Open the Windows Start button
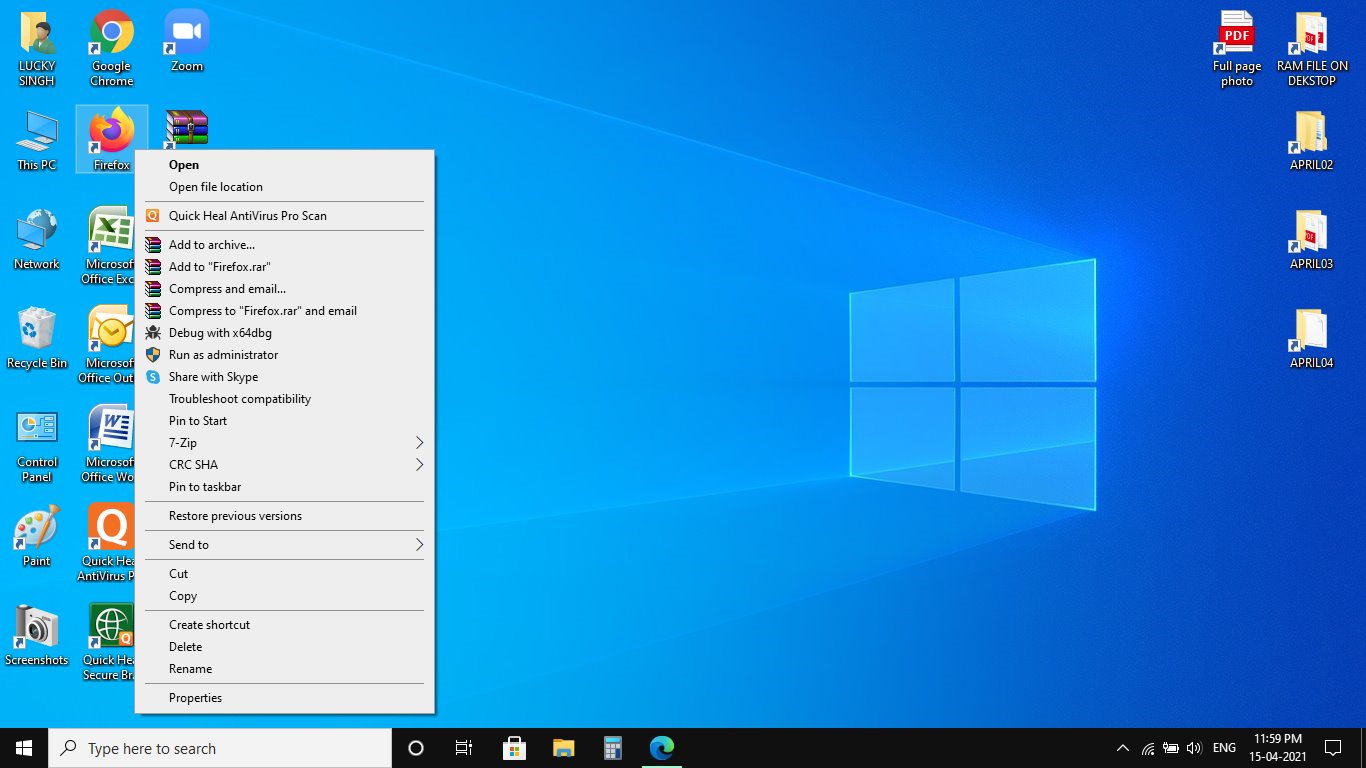This screenshot has height=768, width=1366. click(24, 748)
